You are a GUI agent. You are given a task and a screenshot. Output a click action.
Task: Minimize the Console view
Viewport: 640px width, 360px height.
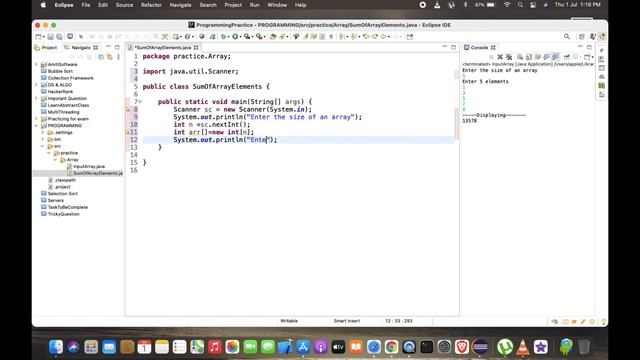(x=580, y=47)
